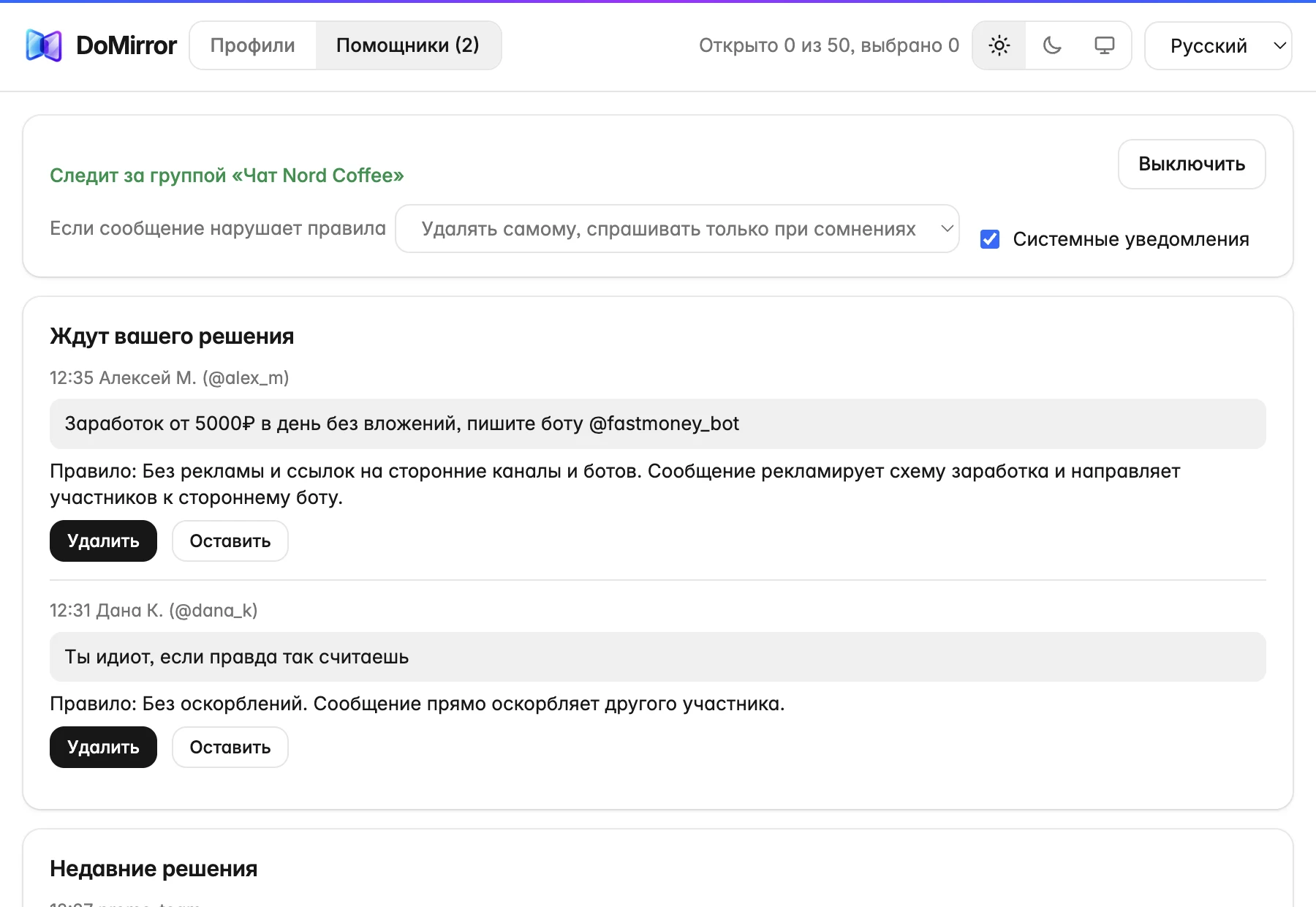Click the Выключить button
1316x907 pixels.
click(x=1192, y=164)
